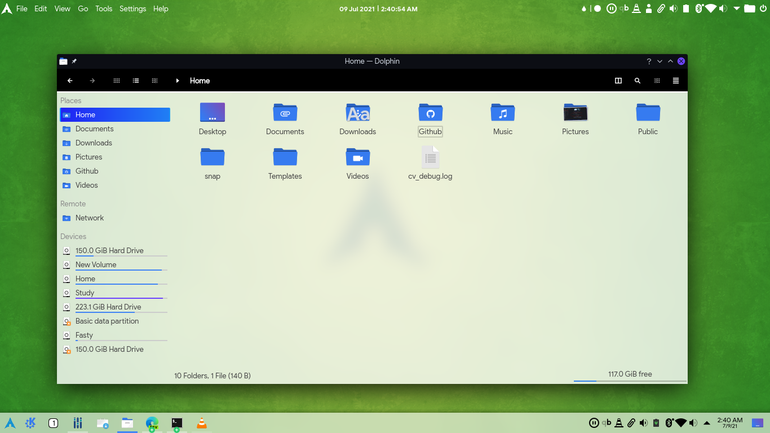Select the Github folder icon

430,113
